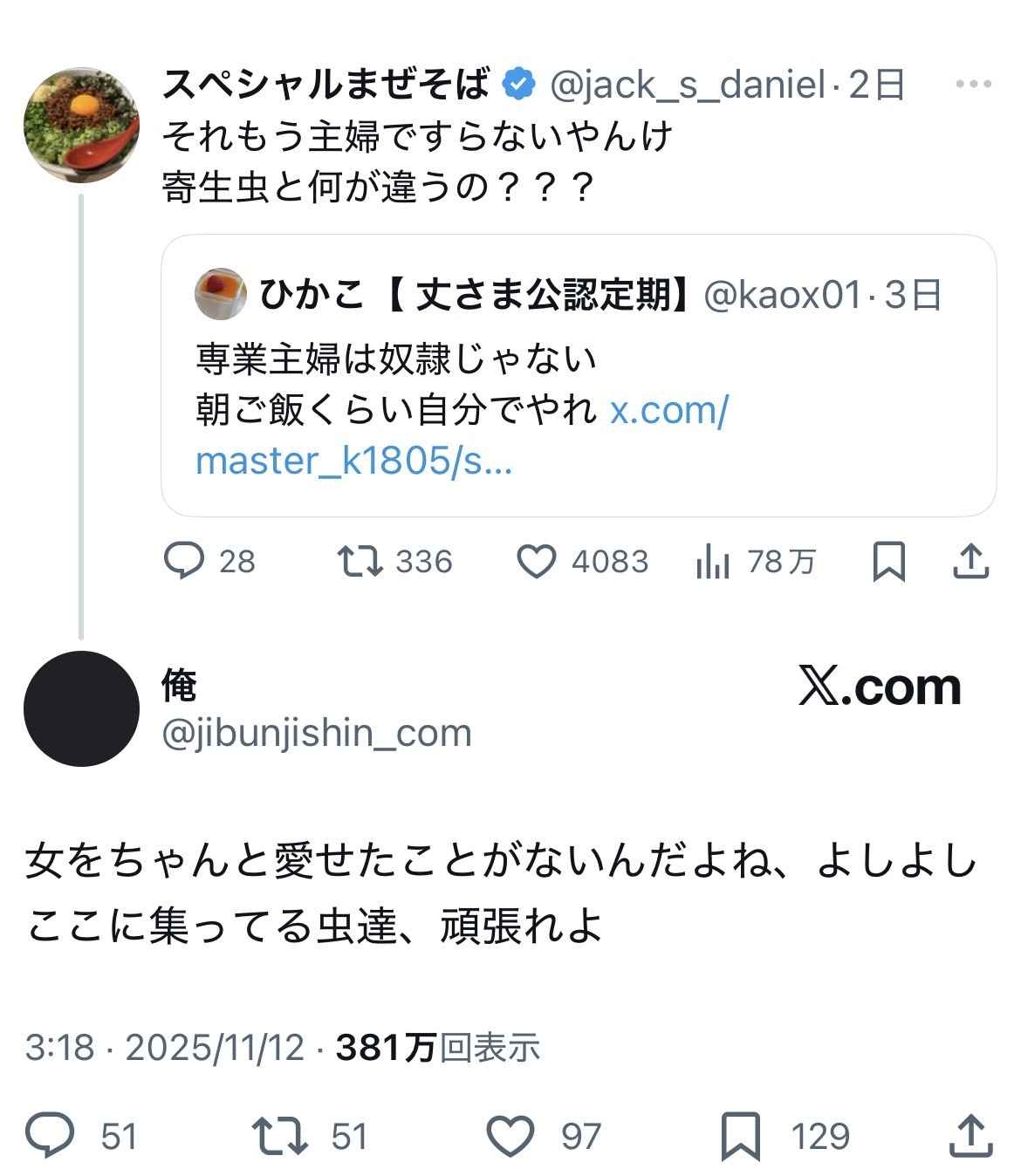
Task: Tap the dark round avatar of 俺
Action: click(x=81, y=708)
